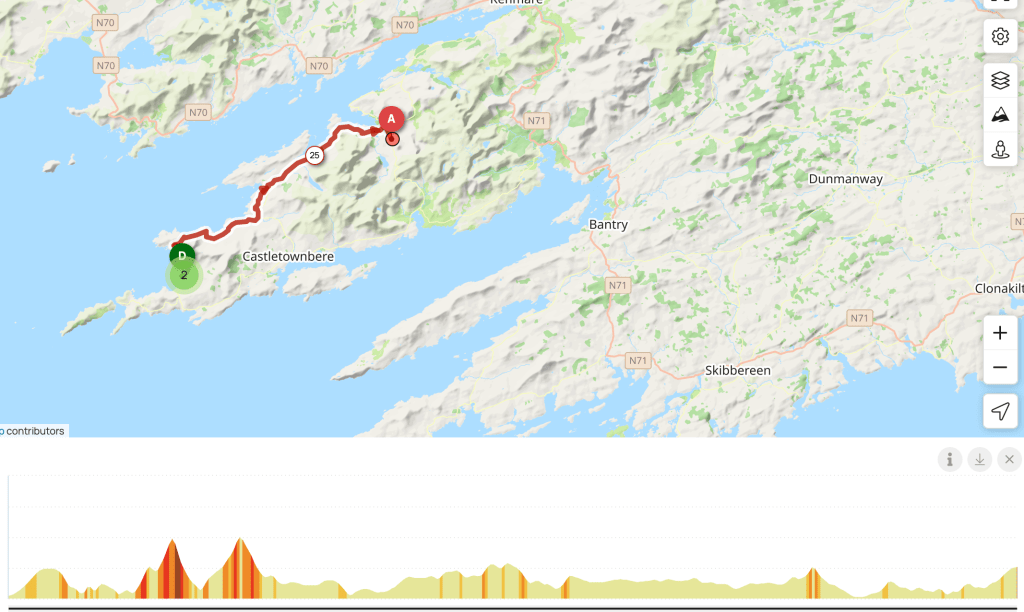Click the Skibbereen town label
This screenshot has width=1024, height=612.
pos(737,370)
